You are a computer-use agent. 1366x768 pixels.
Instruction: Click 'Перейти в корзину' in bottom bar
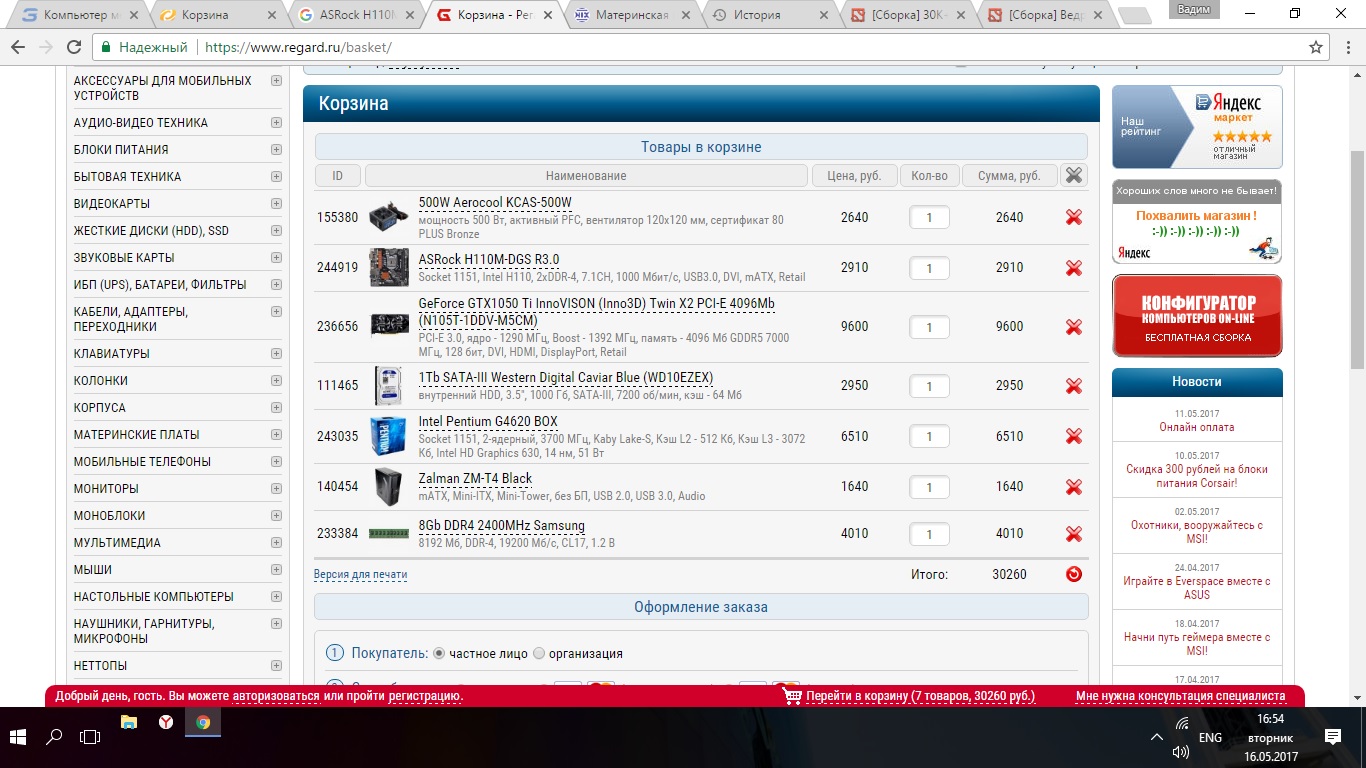[920, 696]
